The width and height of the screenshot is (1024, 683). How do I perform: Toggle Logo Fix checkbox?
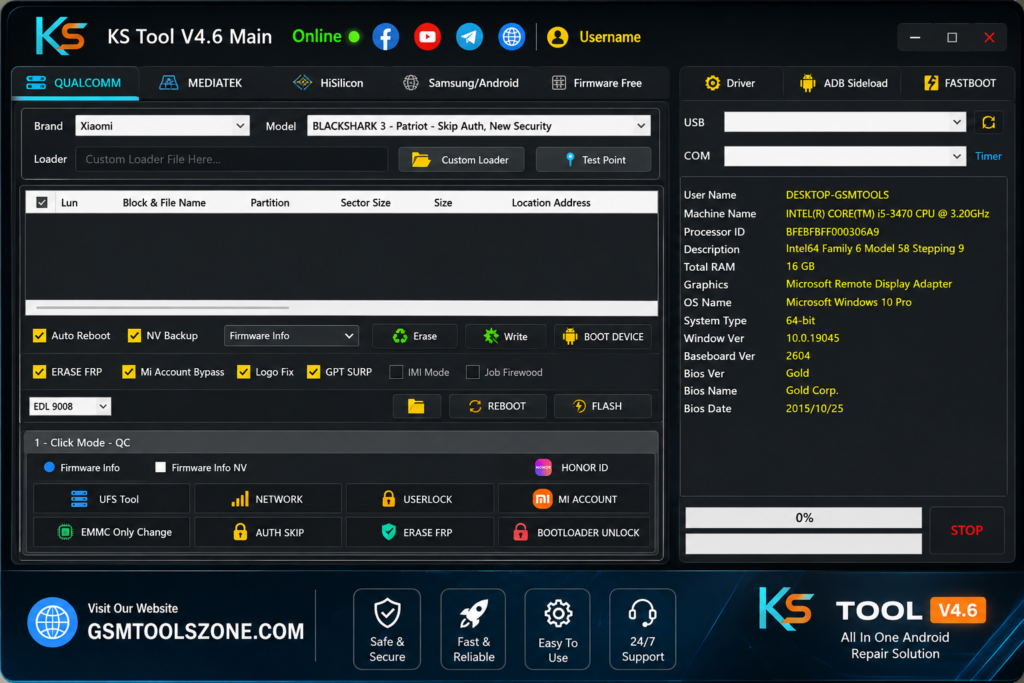point(244,372)
